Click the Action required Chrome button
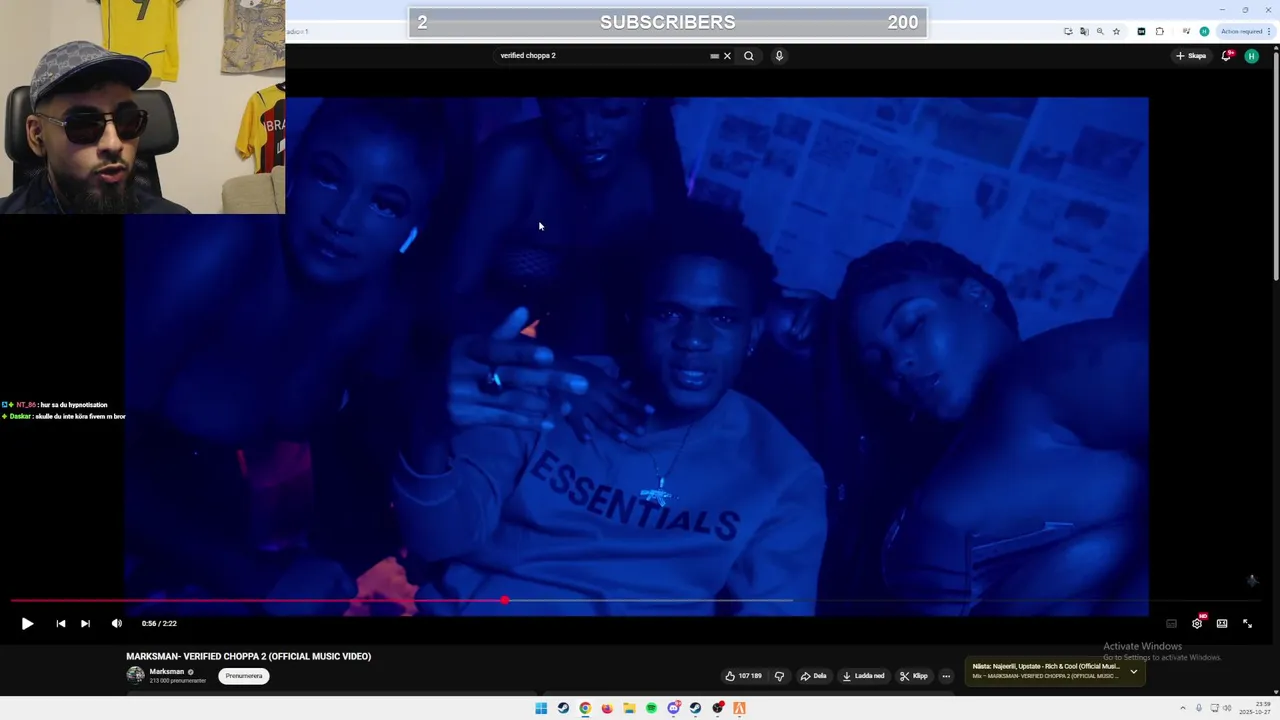The height and width of the screenshot is (720, 1280). tap(1245, 31)
